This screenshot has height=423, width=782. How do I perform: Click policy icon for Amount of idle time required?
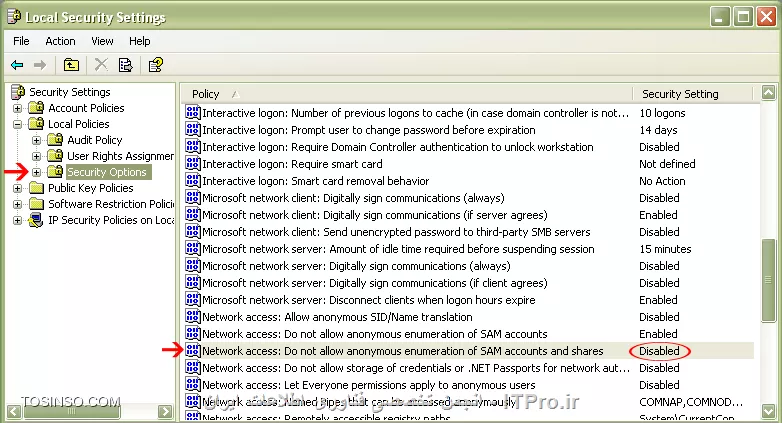click(x=193, y=248)
